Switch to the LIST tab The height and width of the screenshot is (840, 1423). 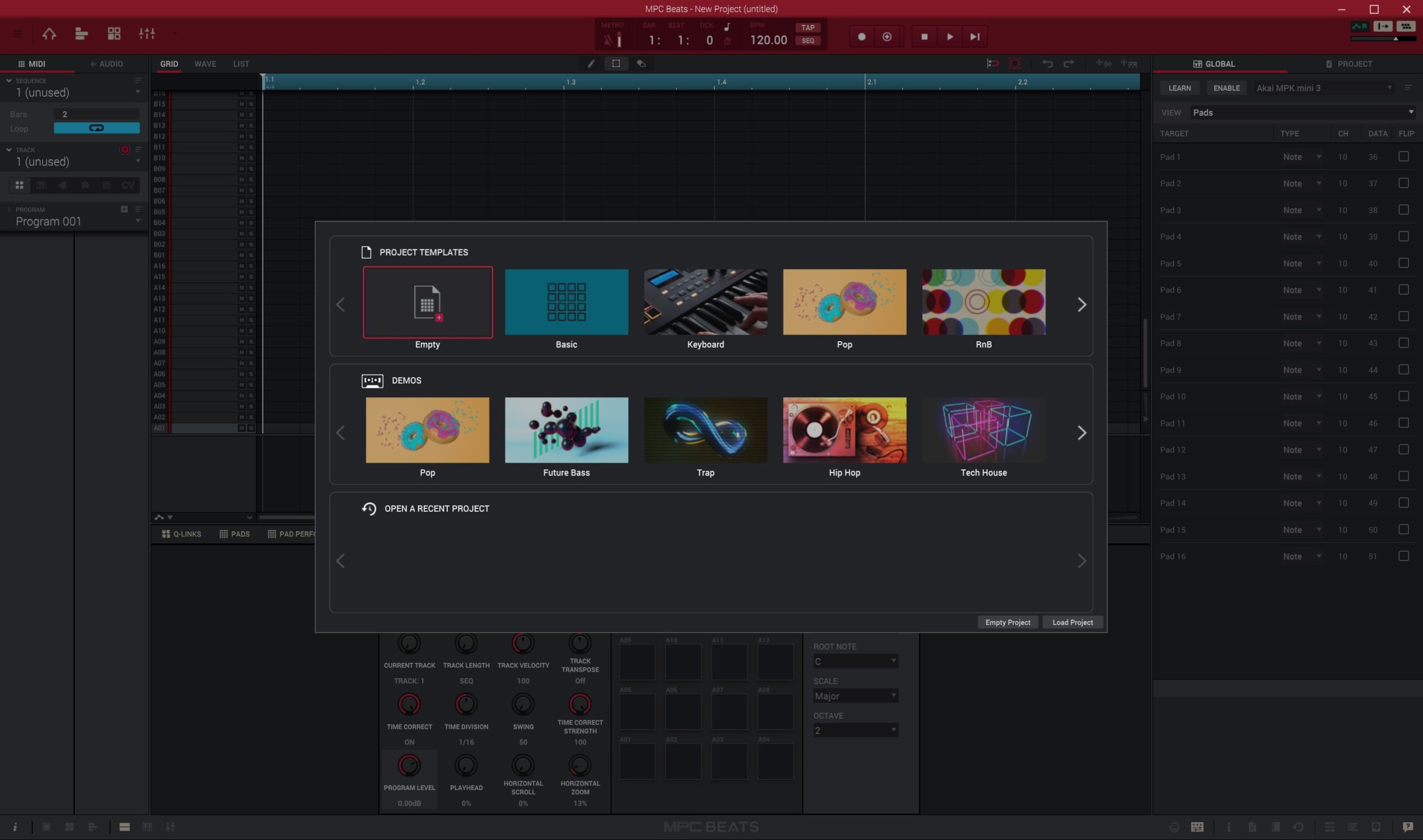click(x=241, y=64)
